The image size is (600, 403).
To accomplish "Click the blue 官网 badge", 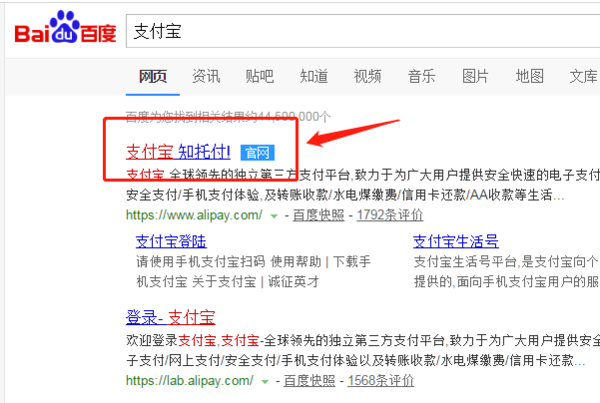I will click(x=258, y=153).
